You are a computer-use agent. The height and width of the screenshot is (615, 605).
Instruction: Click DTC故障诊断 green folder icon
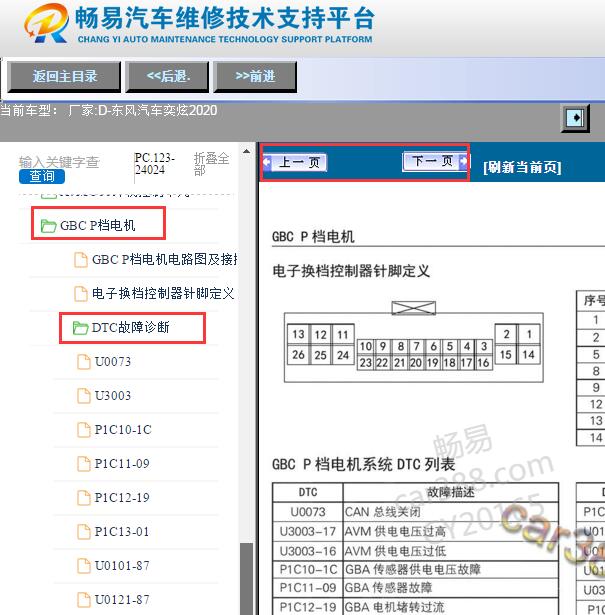(x=80, y=328)
